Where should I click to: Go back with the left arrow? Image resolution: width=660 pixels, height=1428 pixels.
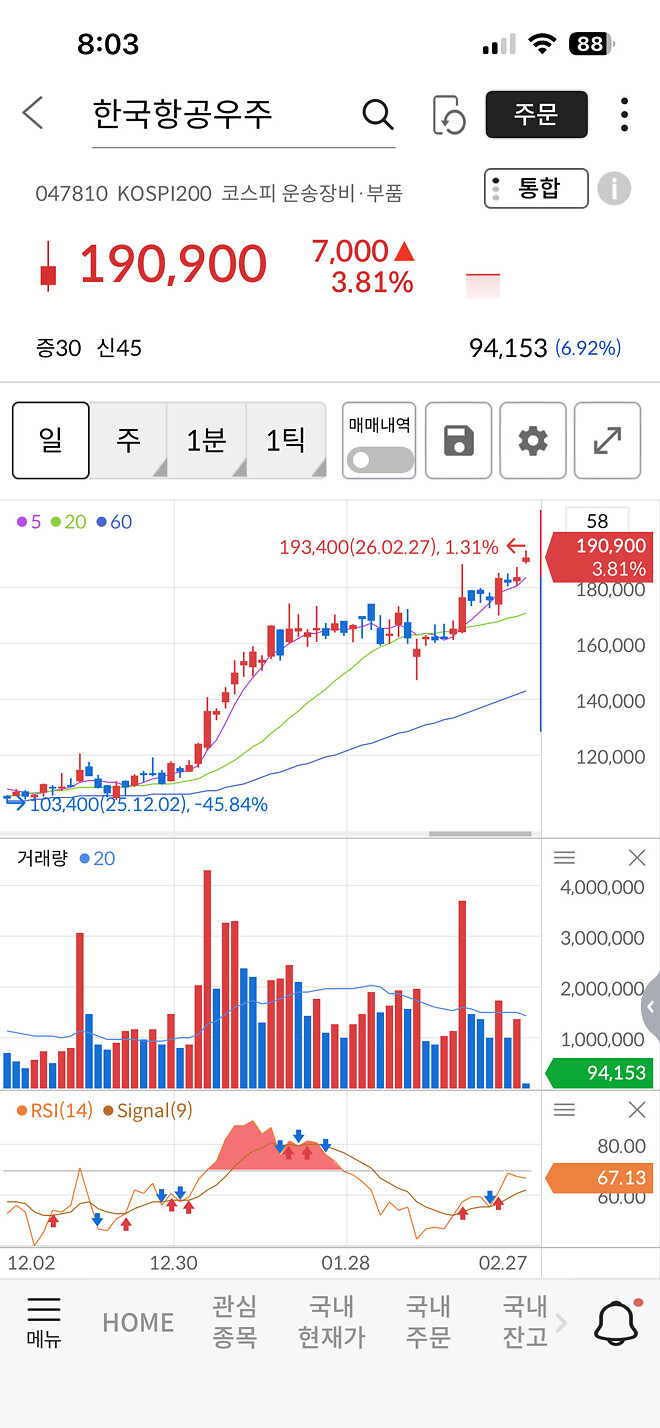coord(33,113)
